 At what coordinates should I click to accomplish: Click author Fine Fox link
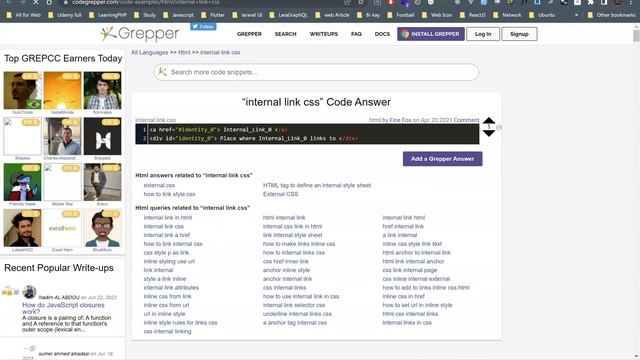(400, 120)
